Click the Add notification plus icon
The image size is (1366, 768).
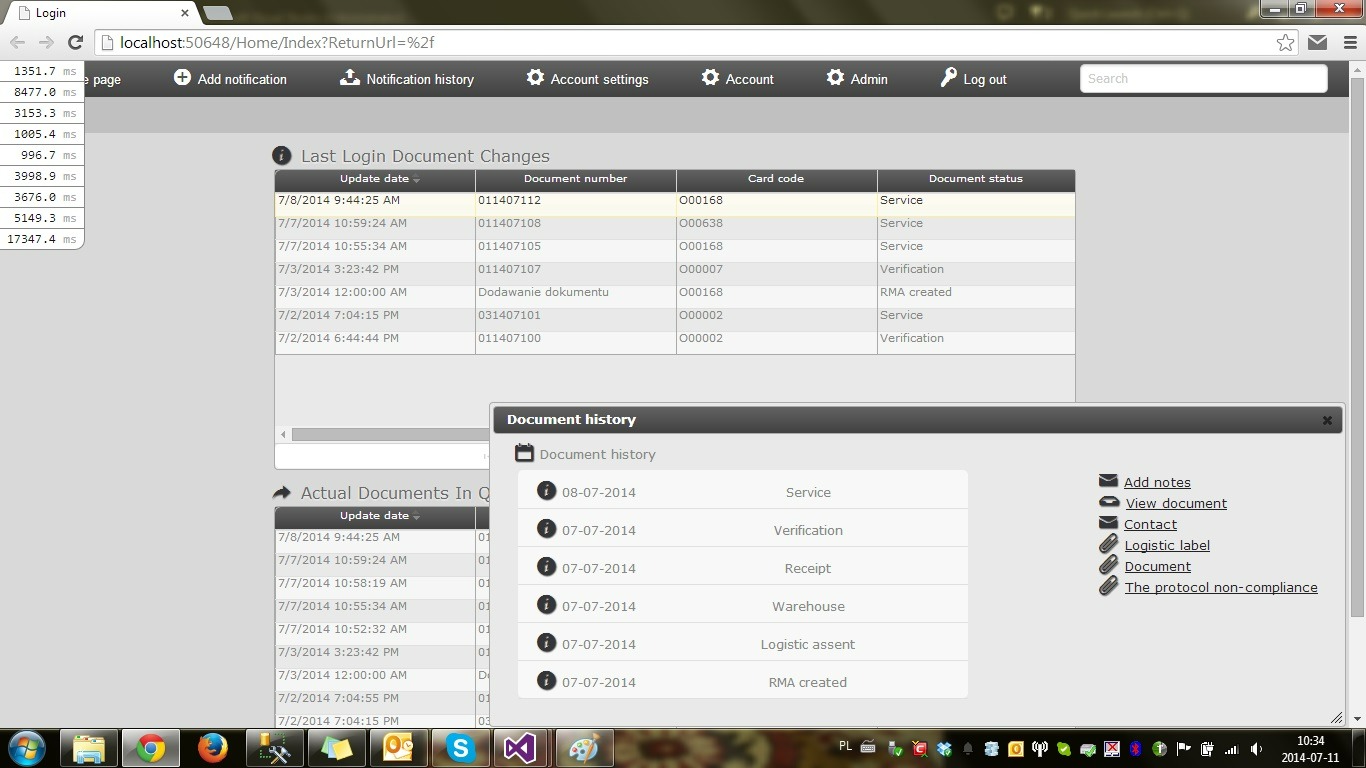click(x=182, y=78)
